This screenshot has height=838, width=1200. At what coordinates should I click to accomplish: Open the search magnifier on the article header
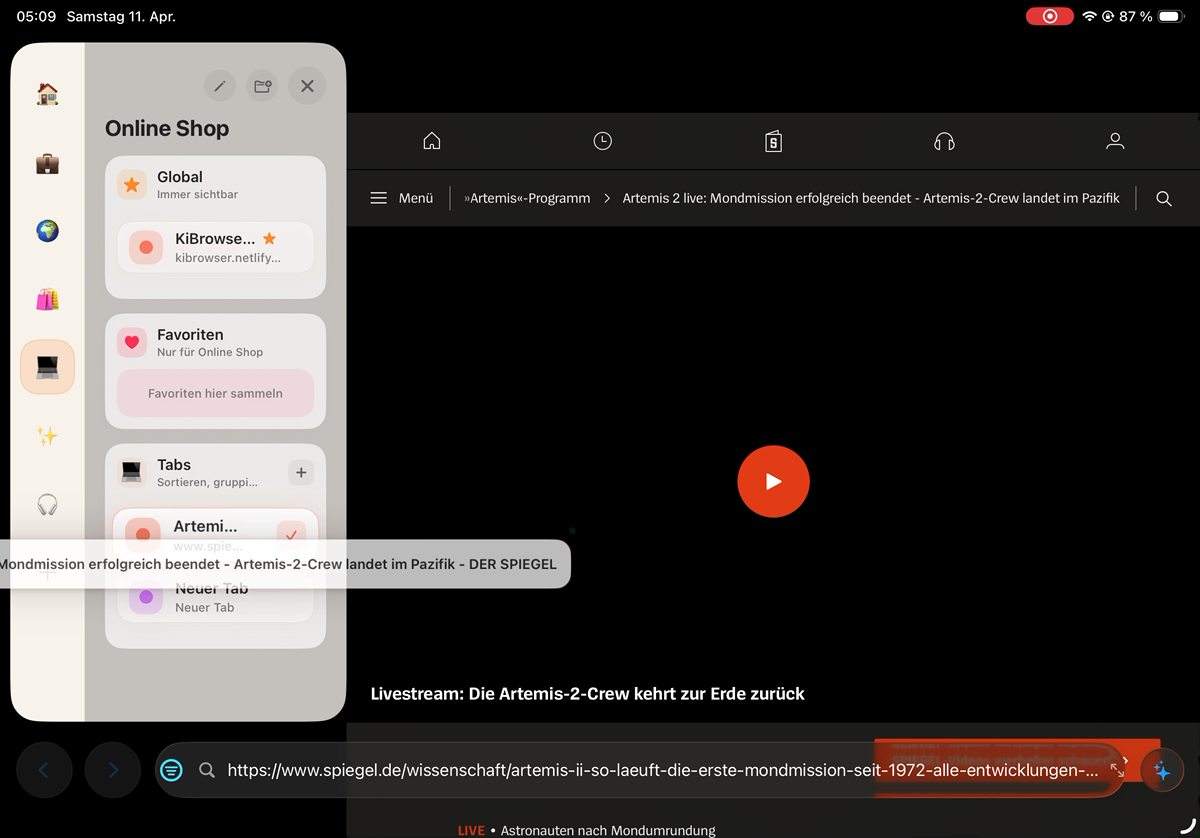1163,198
